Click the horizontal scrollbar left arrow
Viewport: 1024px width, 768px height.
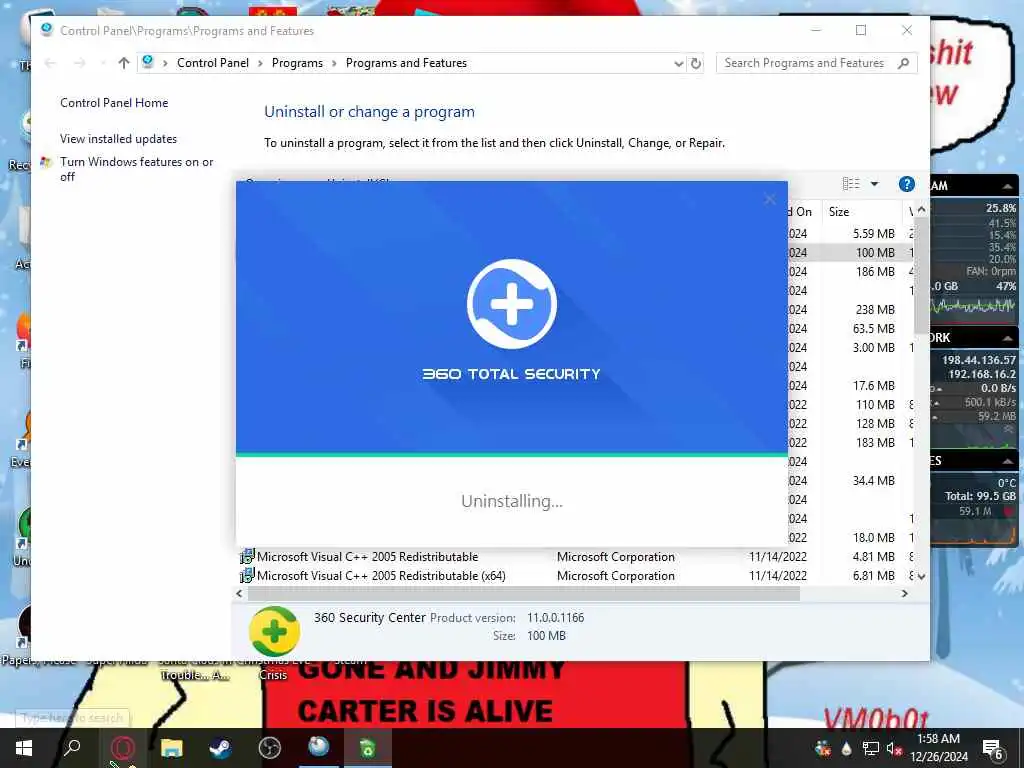[x=239, y=594]
